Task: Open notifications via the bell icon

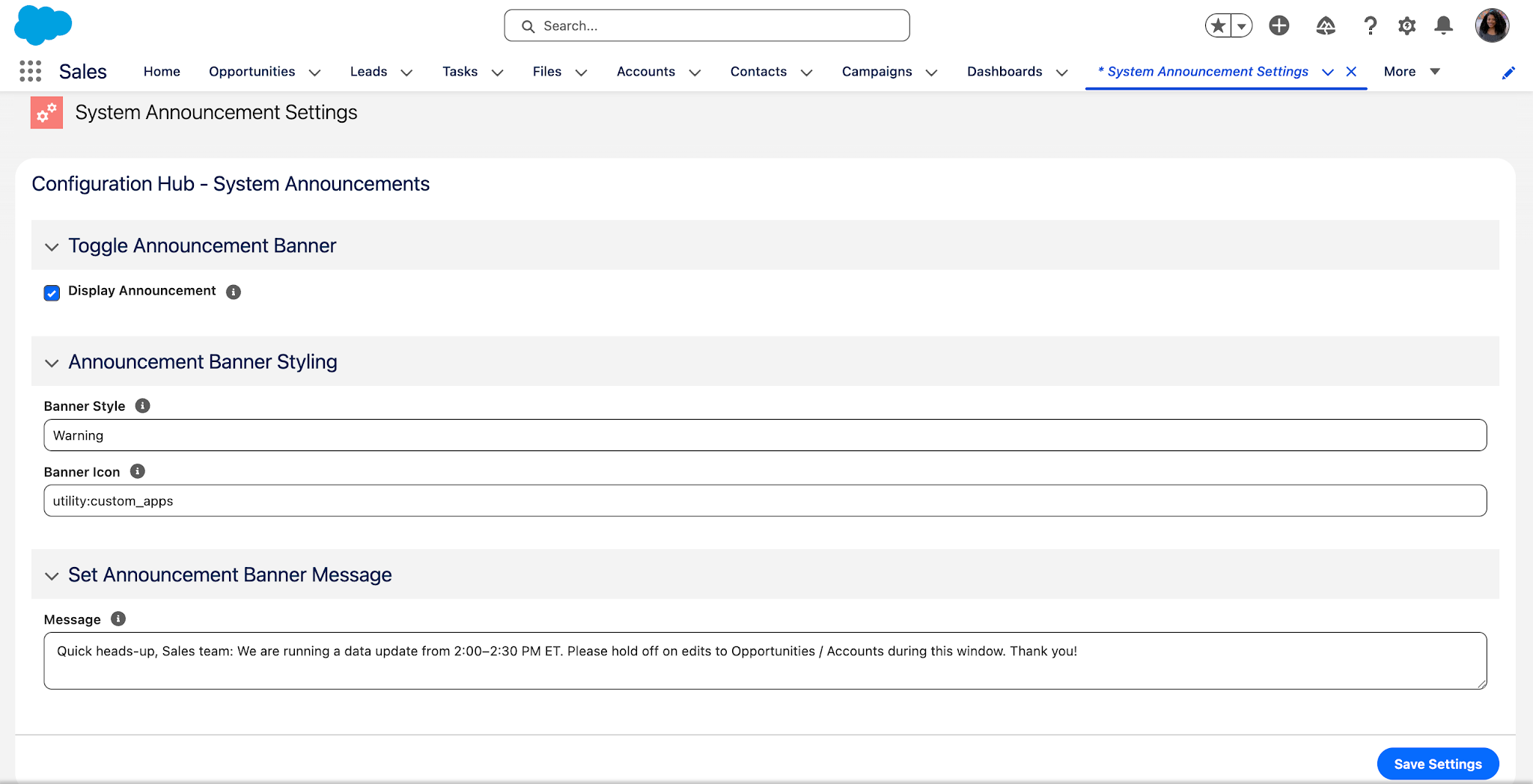Action: 1444,25
